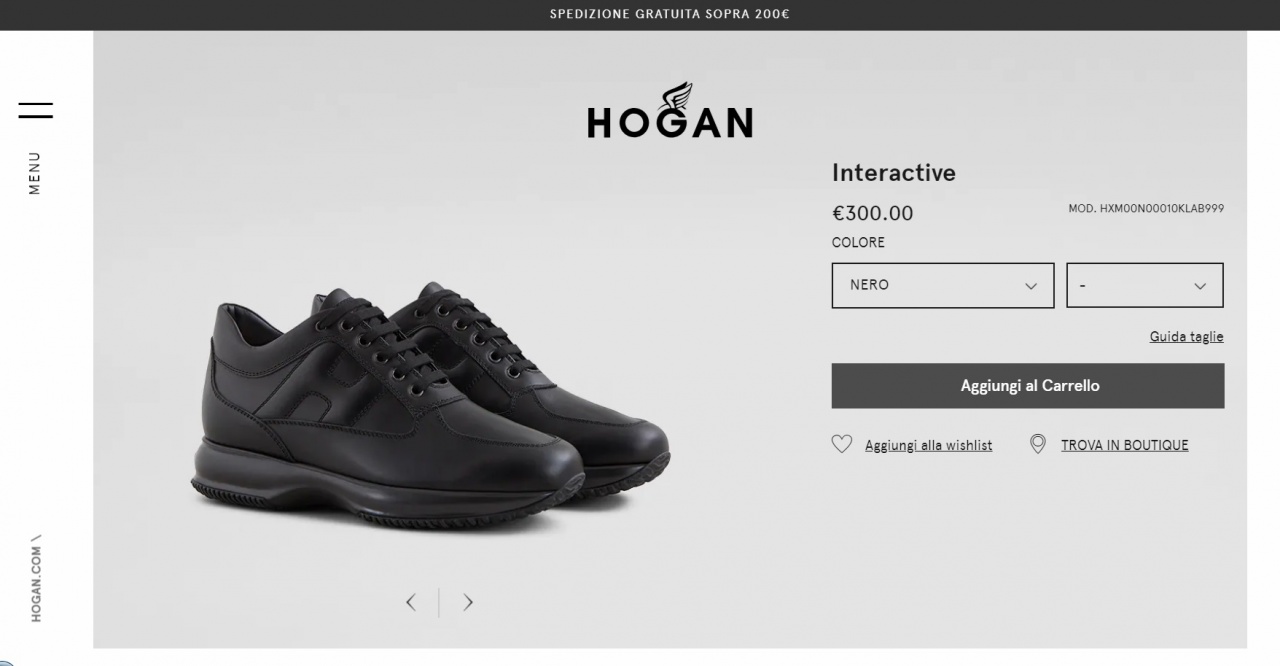1280x666 pixels.
Task: Click the boutique location pin icon
Action: [x=1038, y=444]
